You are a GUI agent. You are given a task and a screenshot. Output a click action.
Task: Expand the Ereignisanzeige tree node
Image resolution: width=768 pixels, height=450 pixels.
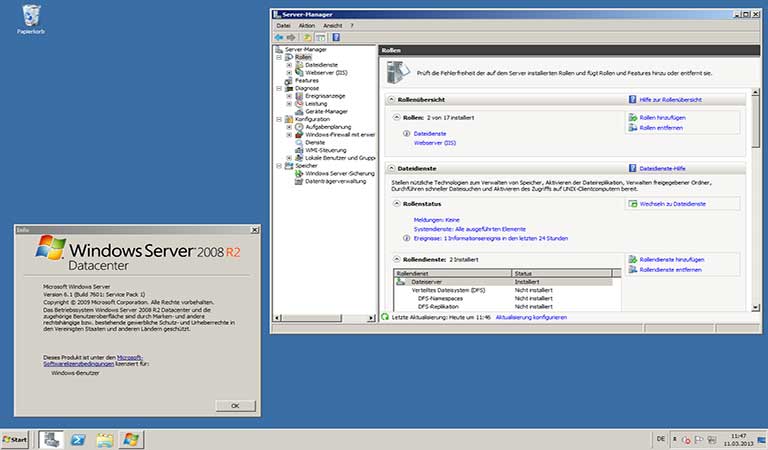289,96
